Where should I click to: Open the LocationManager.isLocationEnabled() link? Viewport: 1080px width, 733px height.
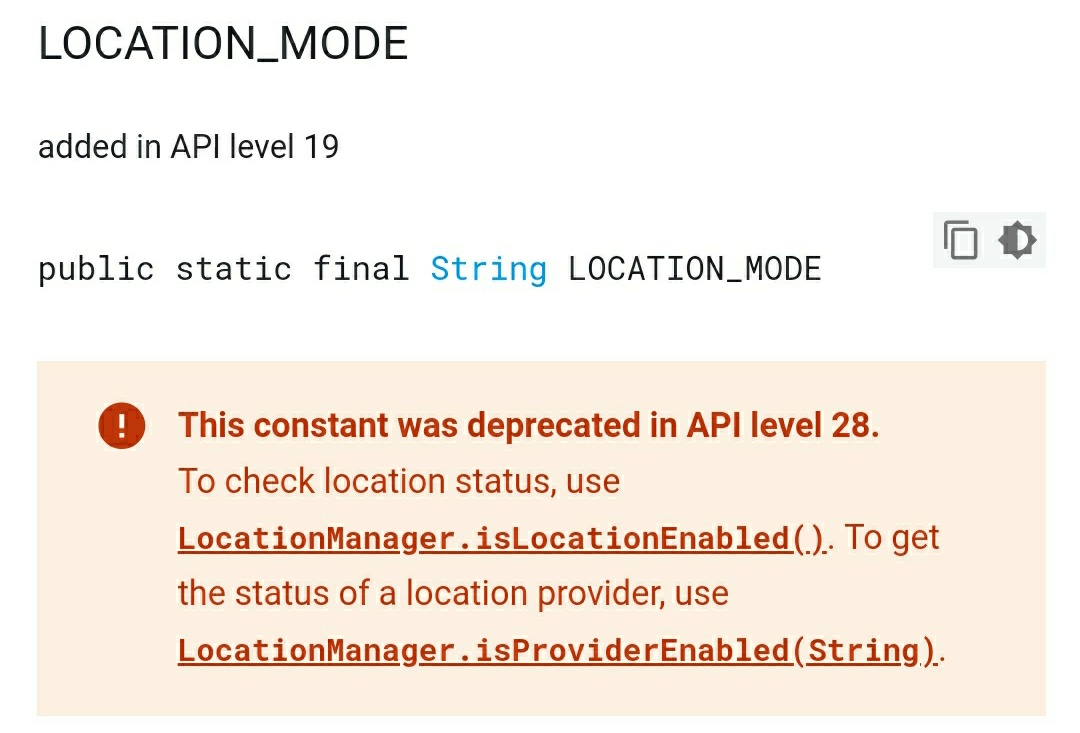tap(501, 539)
